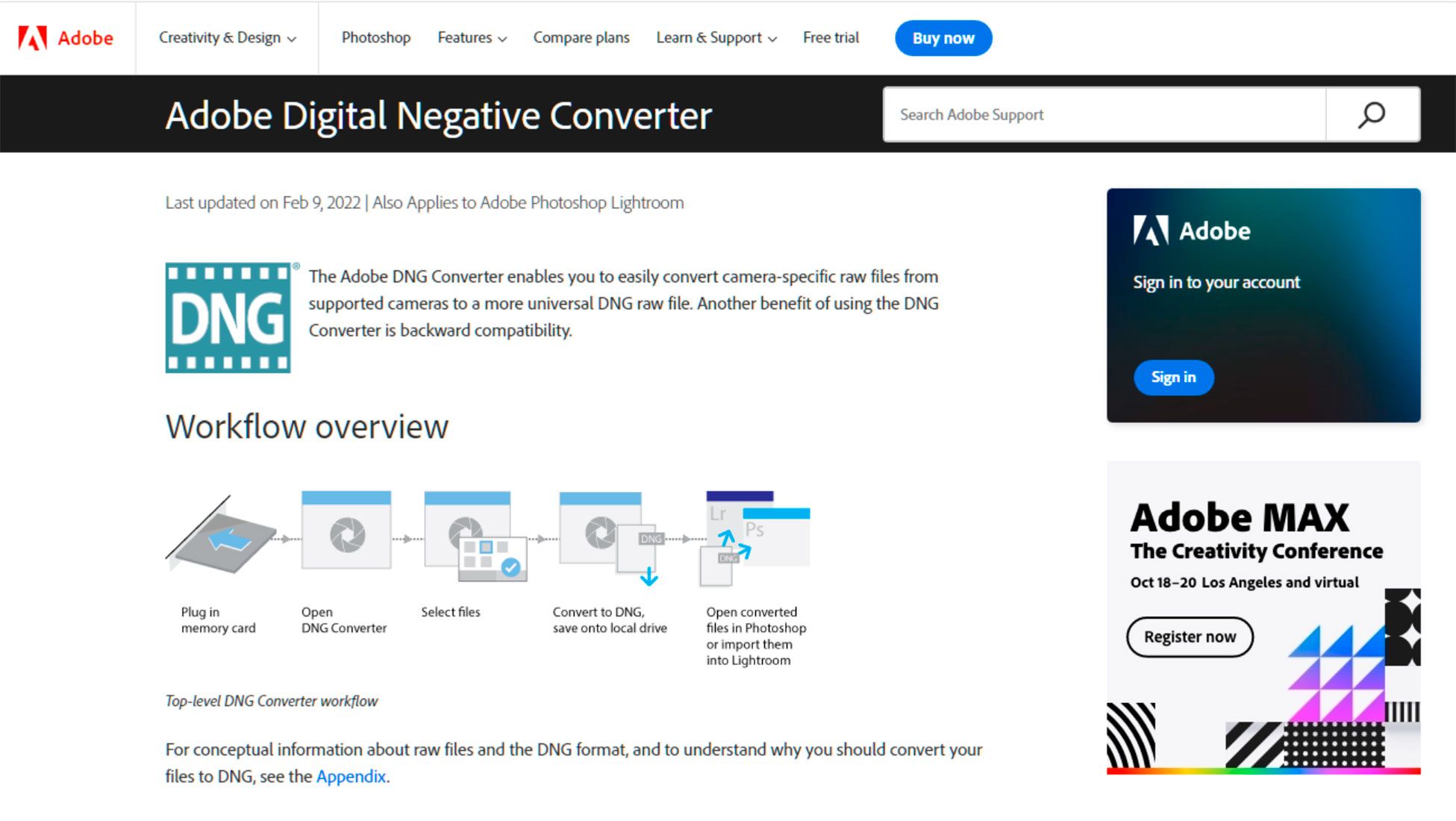Click the Register now button
Screen dimensions: 1456x821
coord(1190,636)
